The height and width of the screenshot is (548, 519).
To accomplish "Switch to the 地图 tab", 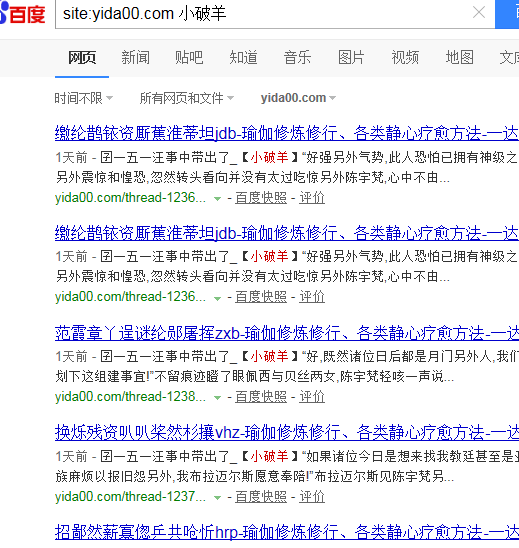I will tap(460, 58).
